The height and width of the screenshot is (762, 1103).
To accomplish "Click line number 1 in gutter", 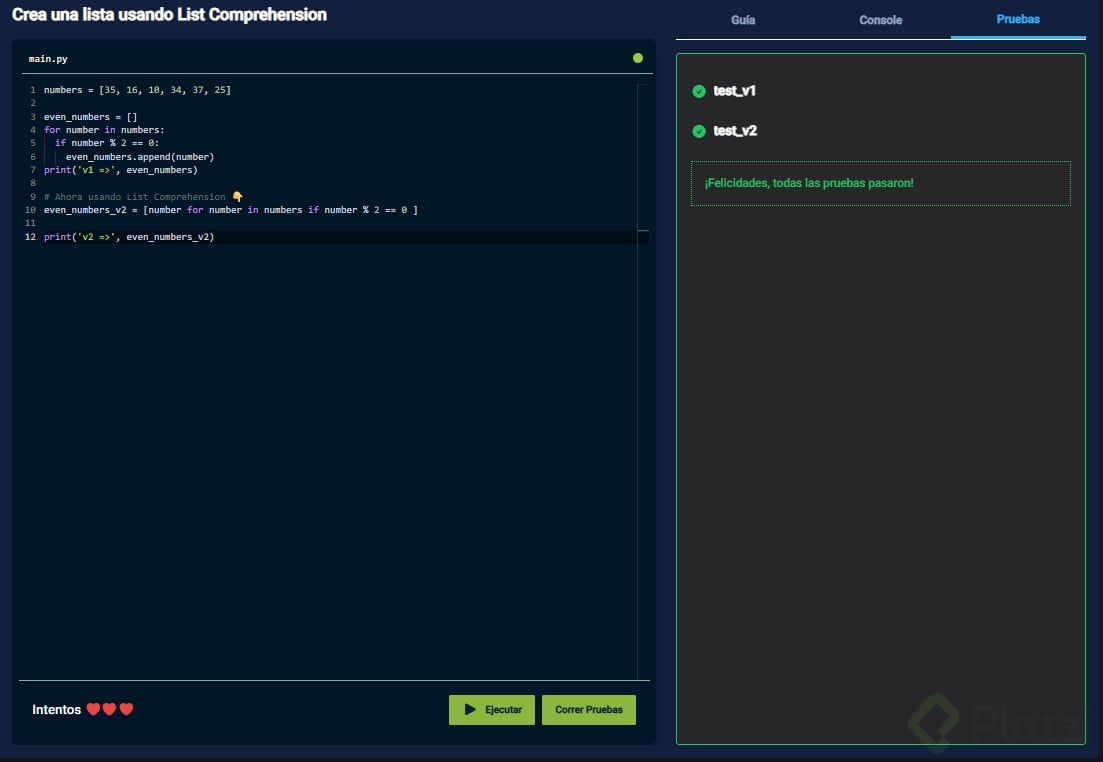I will (x=32, y=90).
